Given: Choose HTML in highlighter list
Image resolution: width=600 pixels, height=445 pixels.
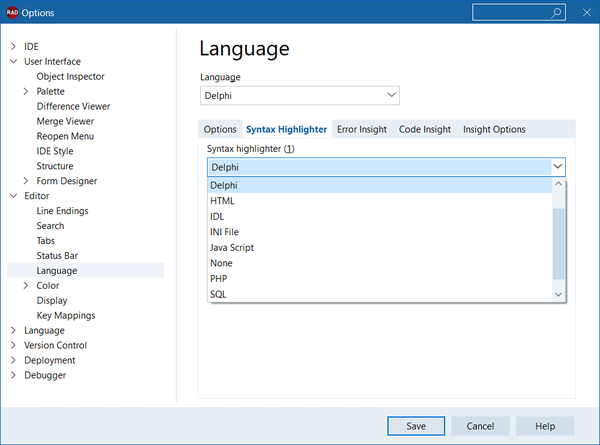Looking at the screenshot, I should (x=380, y=201).
